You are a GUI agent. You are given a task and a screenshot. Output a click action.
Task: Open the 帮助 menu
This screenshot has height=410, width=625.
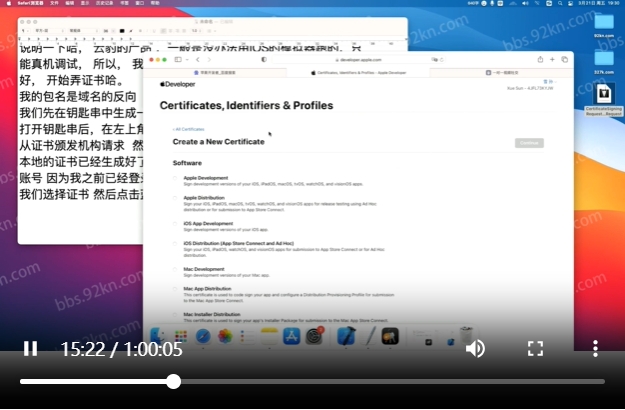155,3
